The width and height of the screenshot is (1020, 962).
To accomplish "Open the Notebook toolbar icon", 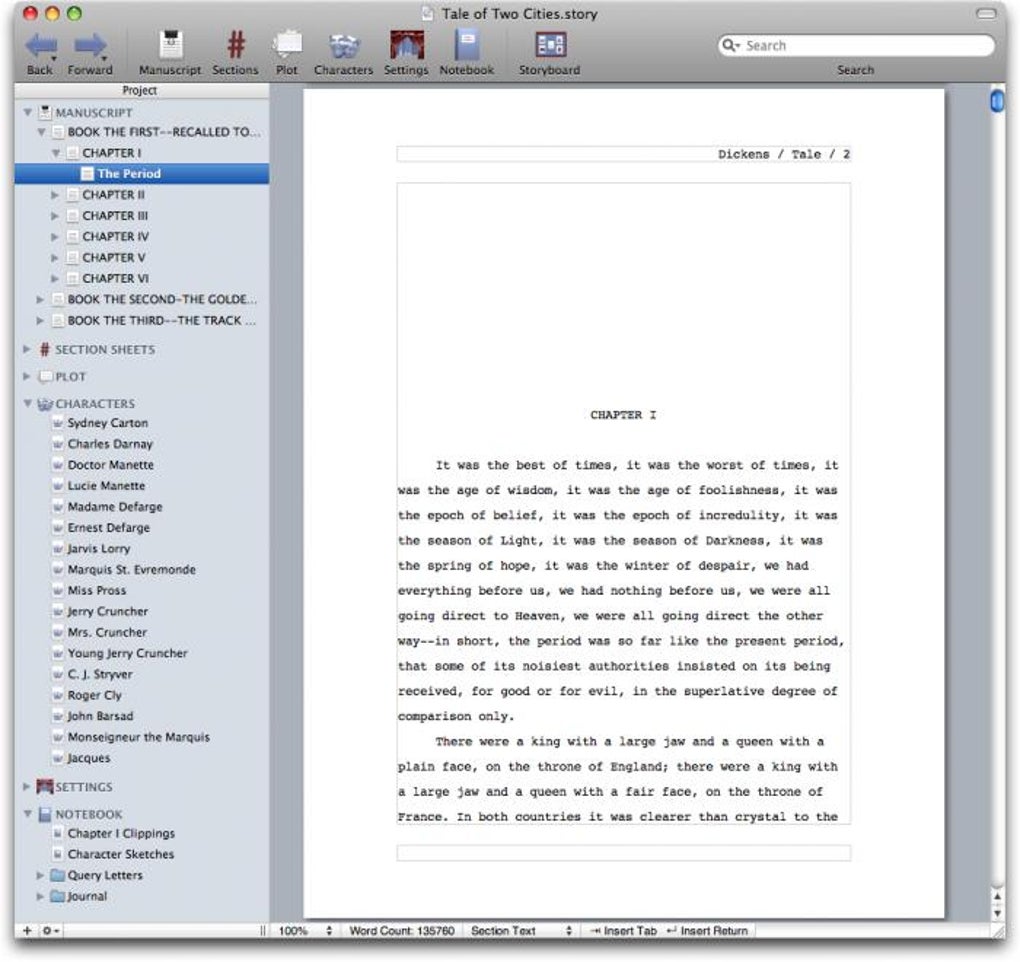I will point(466,46).
